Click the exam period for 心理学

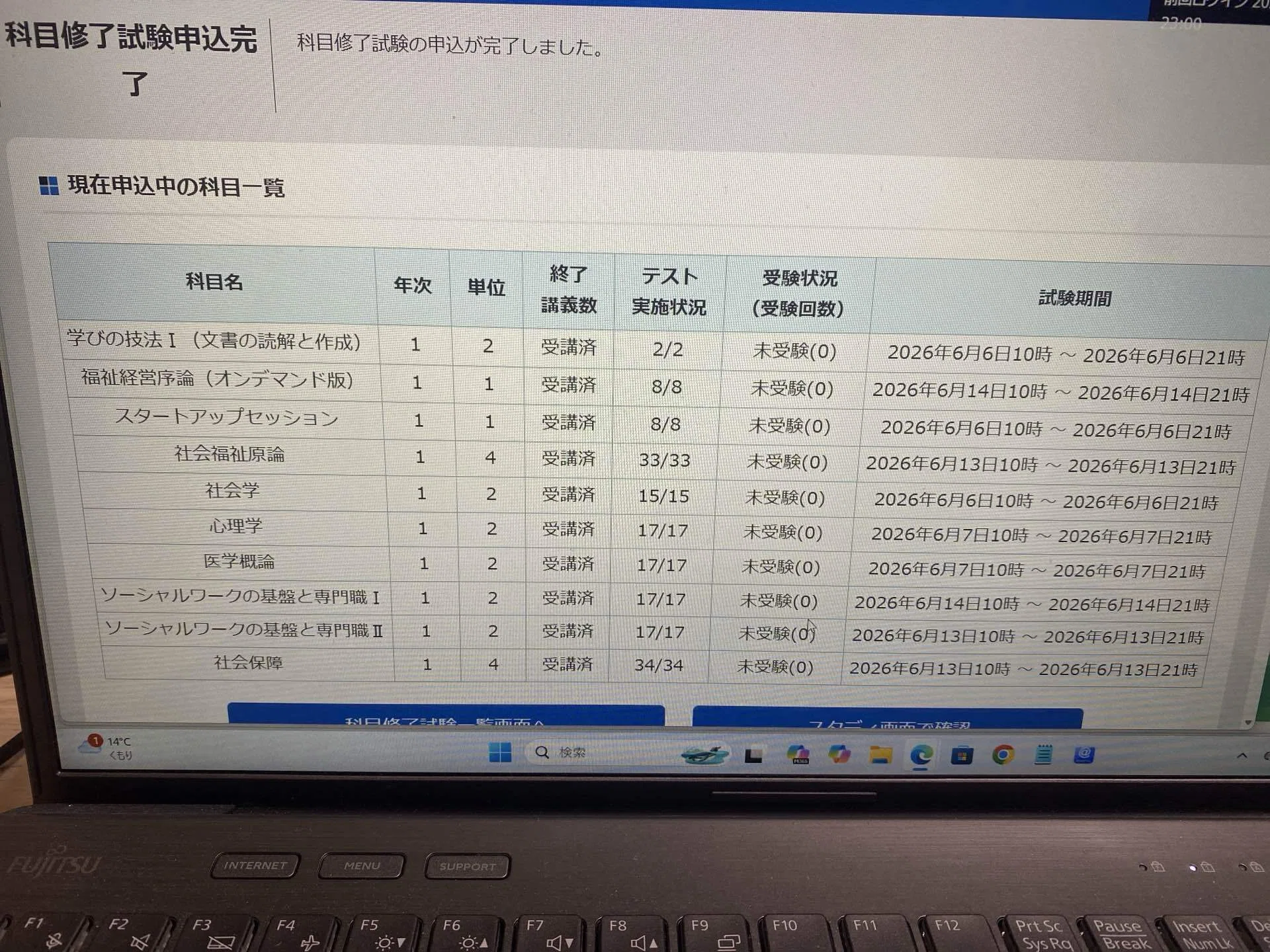click(1041, 536)
